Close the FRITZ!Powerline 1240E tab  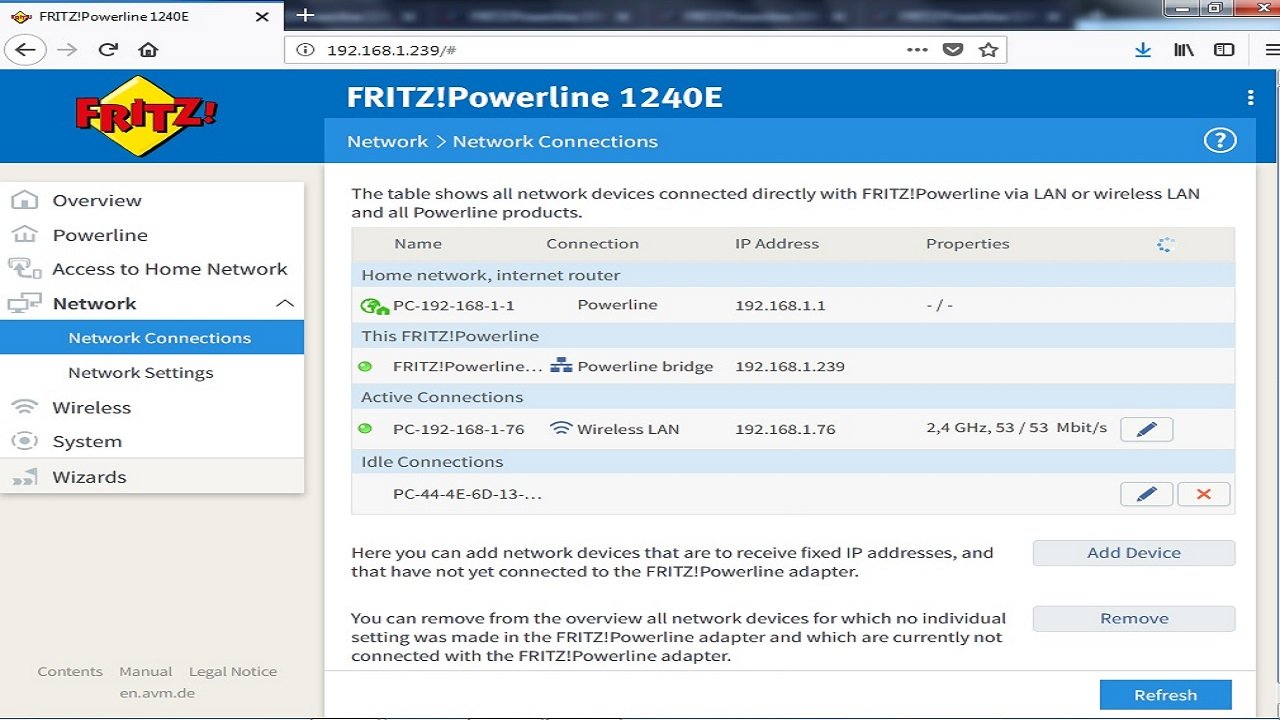point(262,17)
